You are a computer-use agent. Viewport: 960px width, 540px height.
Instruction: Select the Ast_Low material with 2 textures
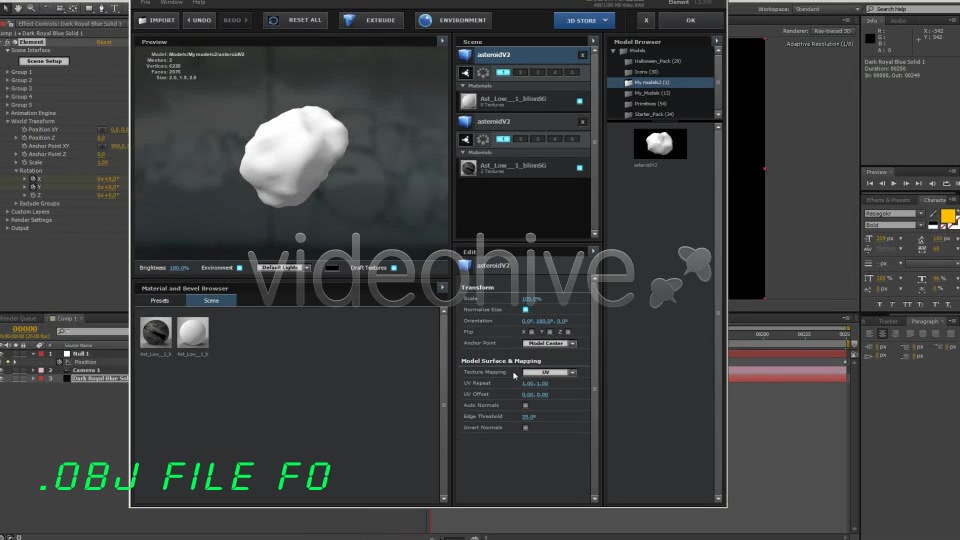click(523, 168)
